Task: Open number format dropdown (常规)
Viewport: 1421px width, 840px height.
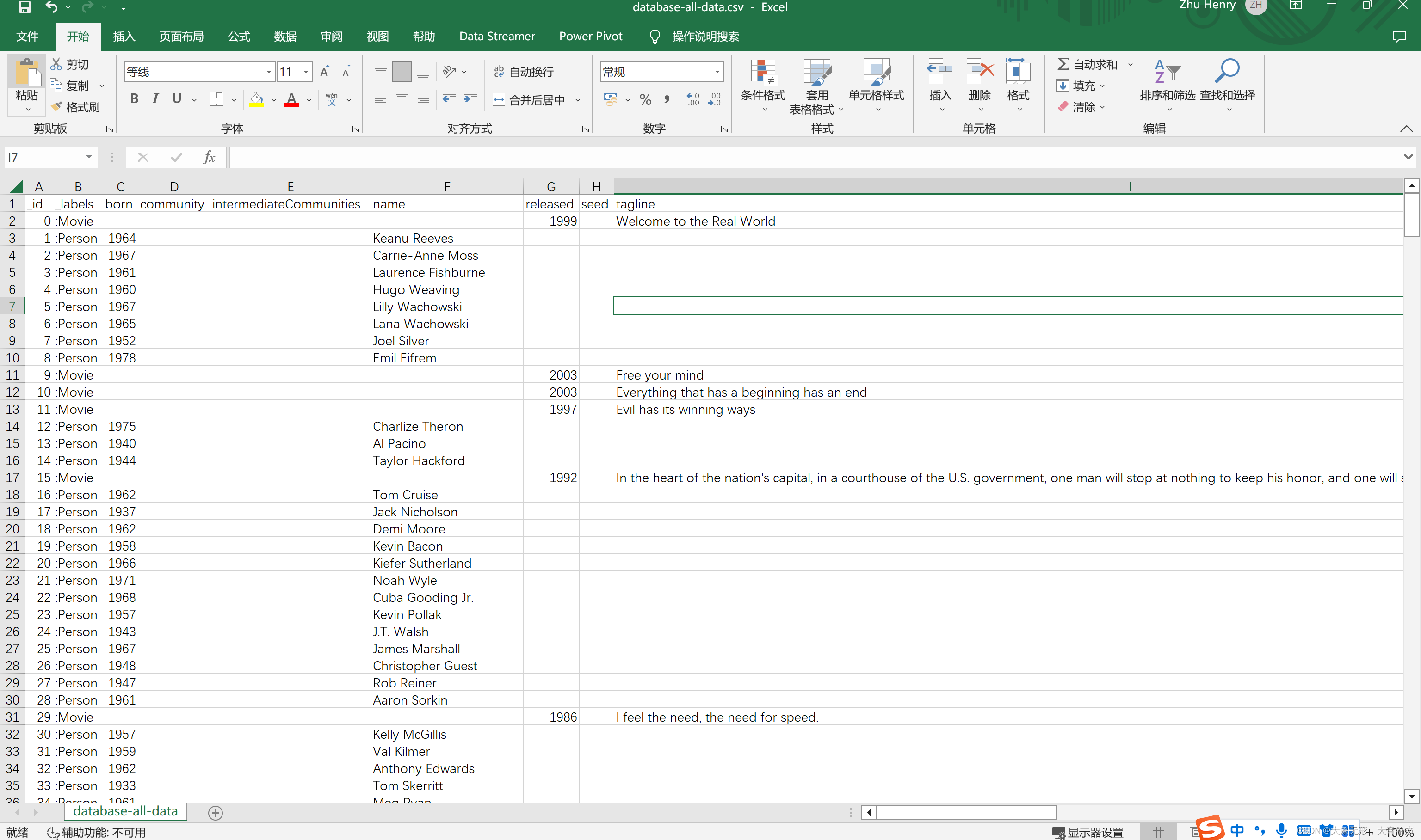Action: (717, 72)
